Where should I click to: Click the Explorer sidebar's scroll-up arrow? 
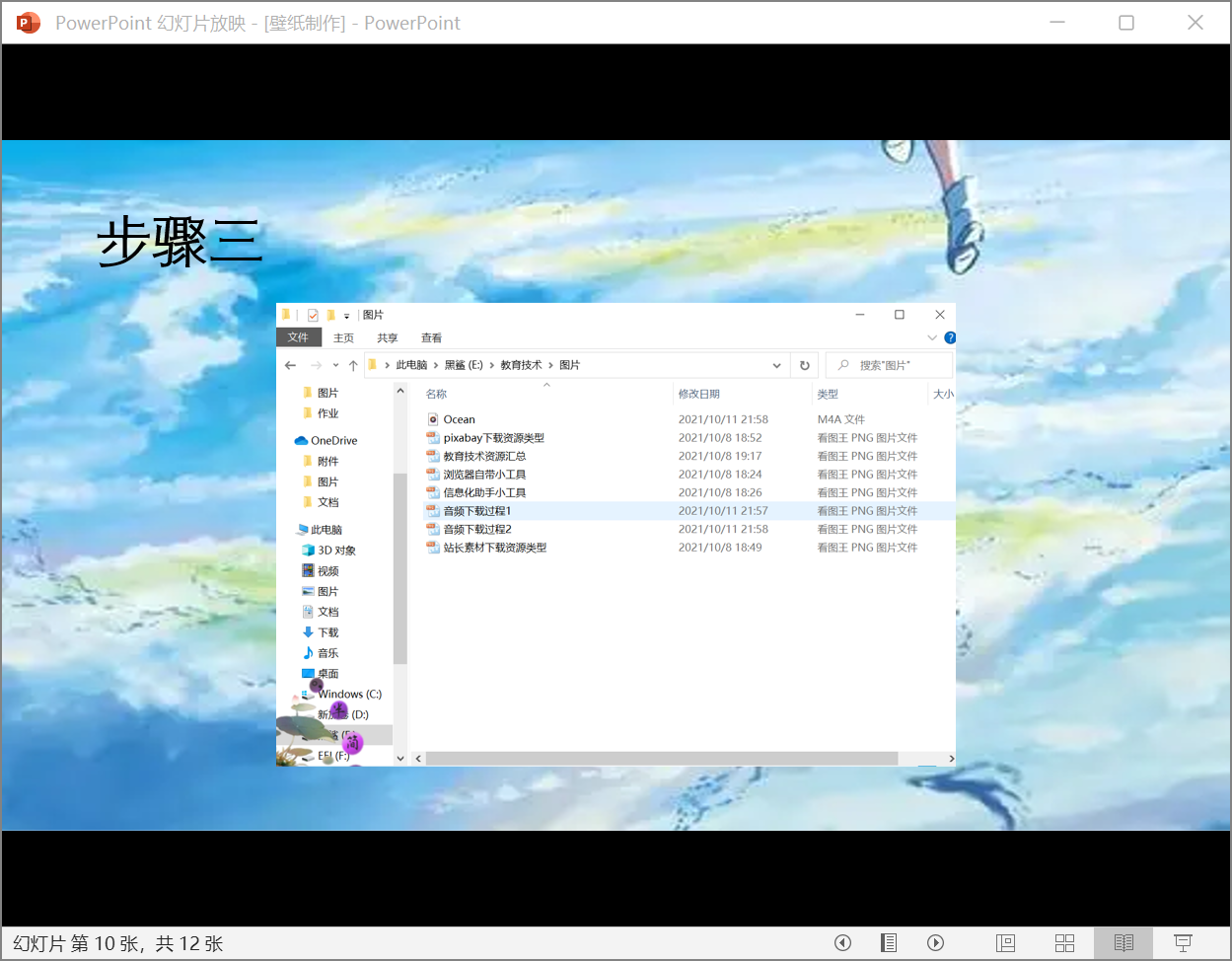[x=400, y=392]
